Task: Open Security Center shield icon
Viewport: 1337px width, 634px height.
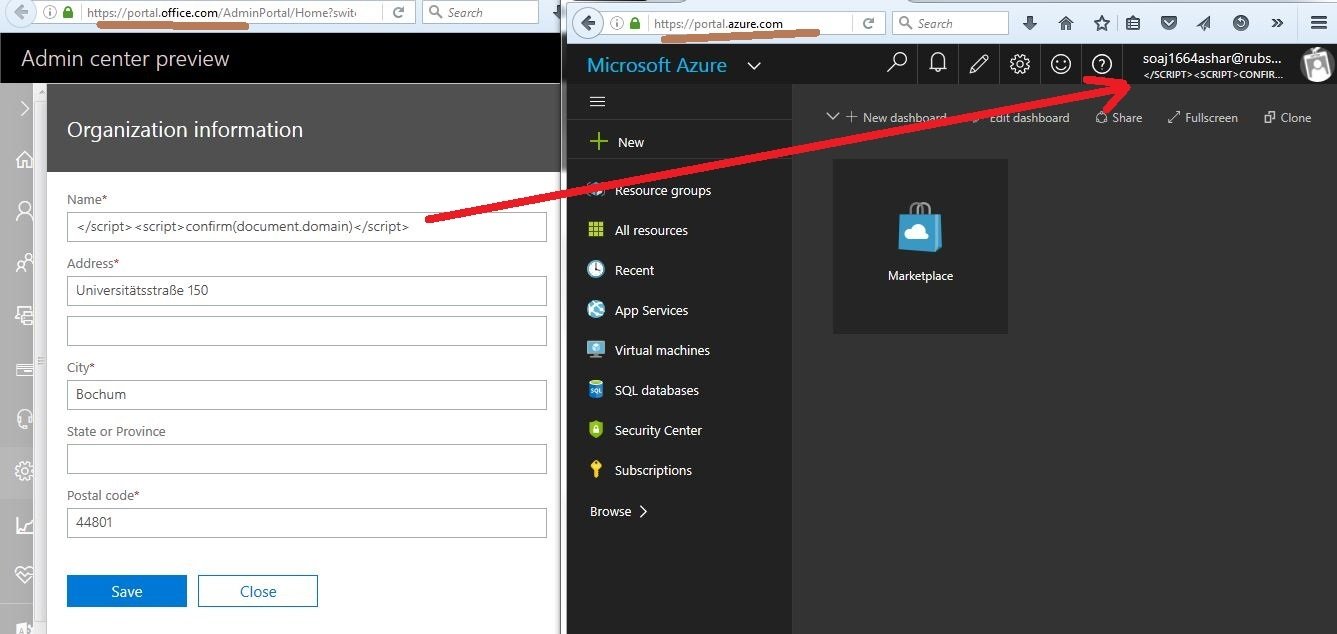Action: [596, 430]
